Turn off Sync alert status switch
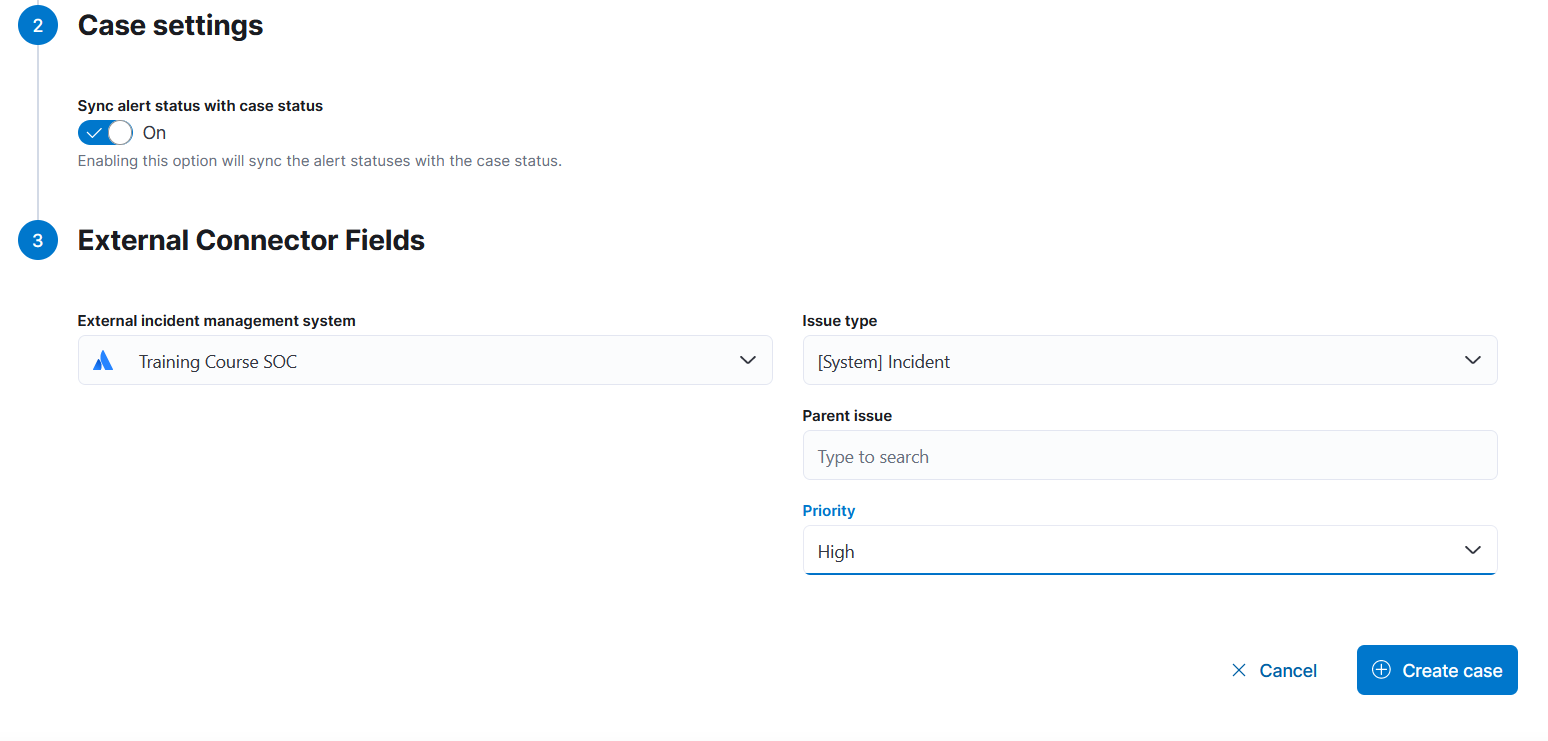The image size is (1548, 741). pos(105,133)
